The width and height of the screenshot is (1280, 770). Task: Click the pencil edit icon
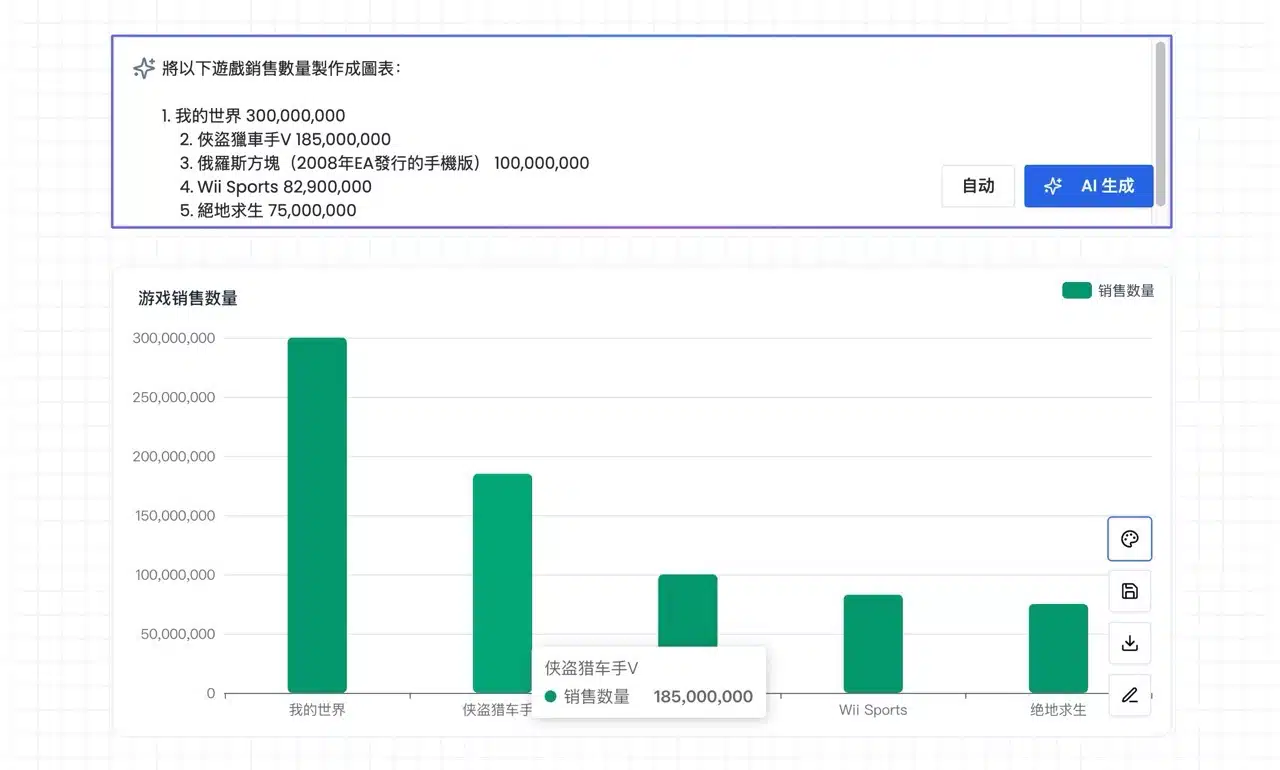[x=1129, y=695]
